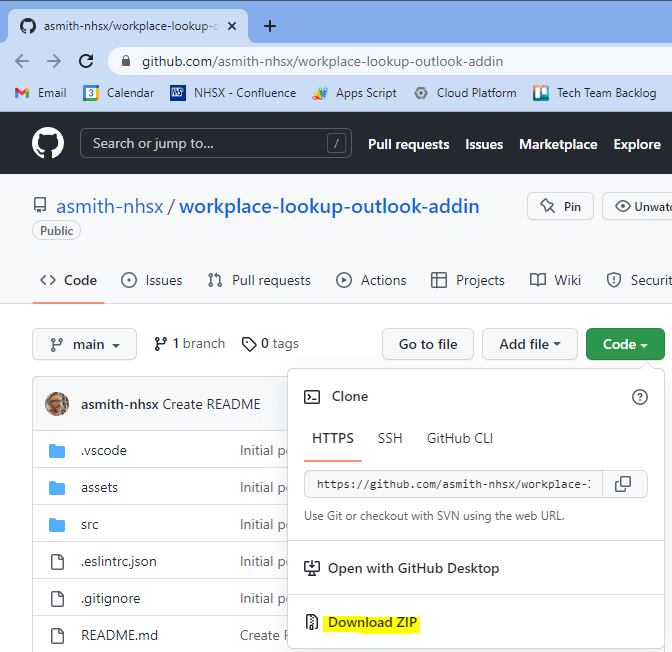The height and width of the screenshot is (652, 672).
Task: Open the repository Wiki tab
Action: tap(555, 280)
